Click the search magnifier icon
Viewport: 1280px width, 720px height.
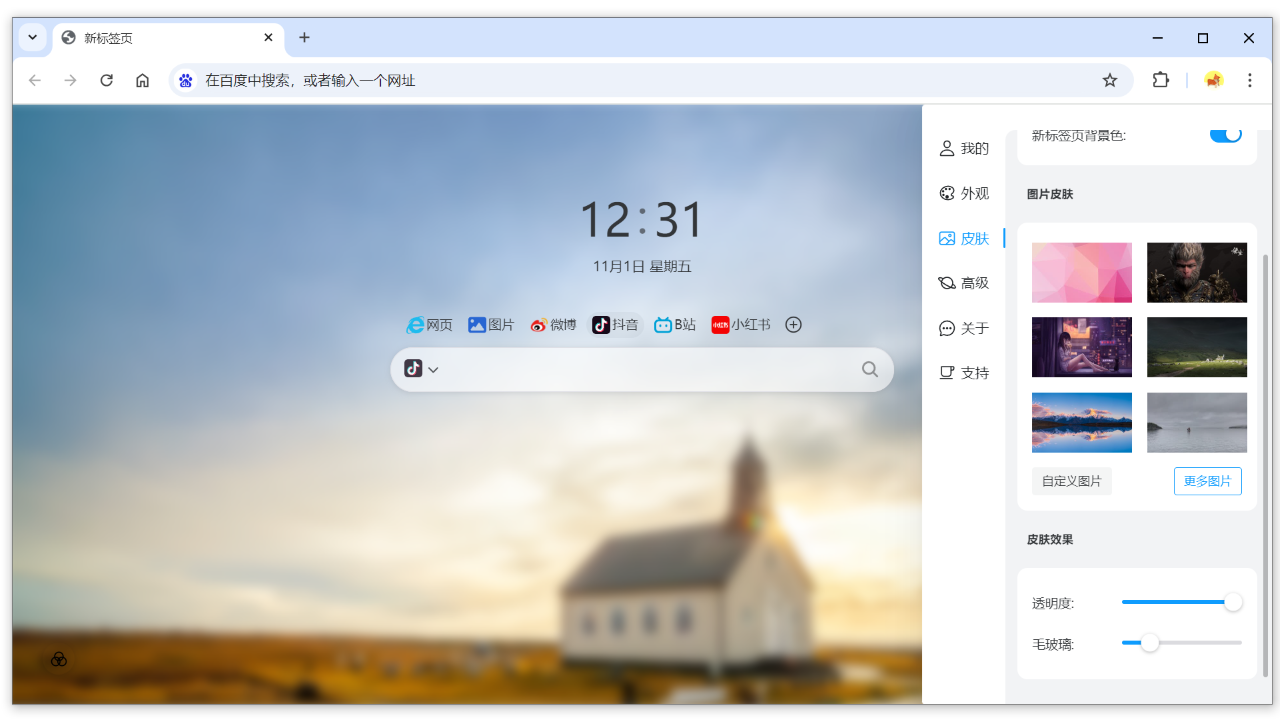point(870,369)
